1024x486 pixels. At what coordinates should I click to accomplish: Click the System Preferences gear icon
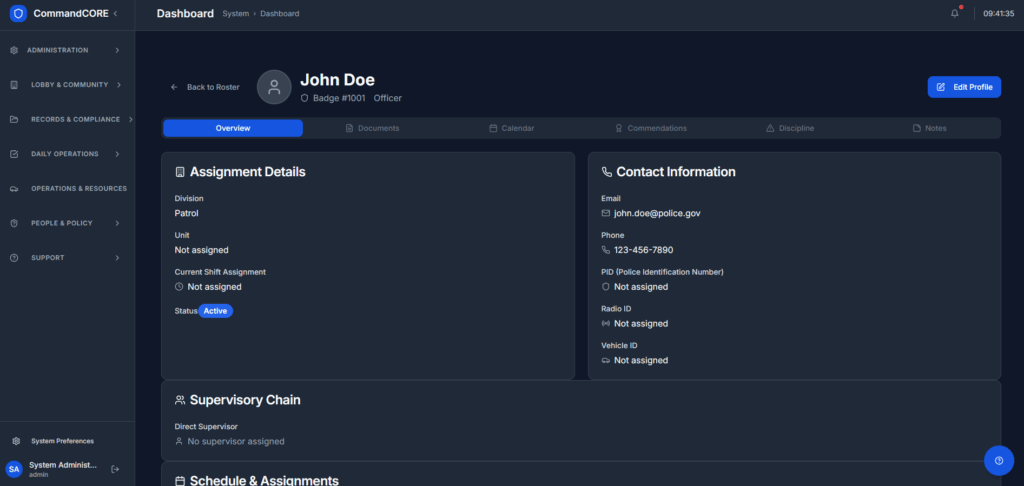coord(16,441)
